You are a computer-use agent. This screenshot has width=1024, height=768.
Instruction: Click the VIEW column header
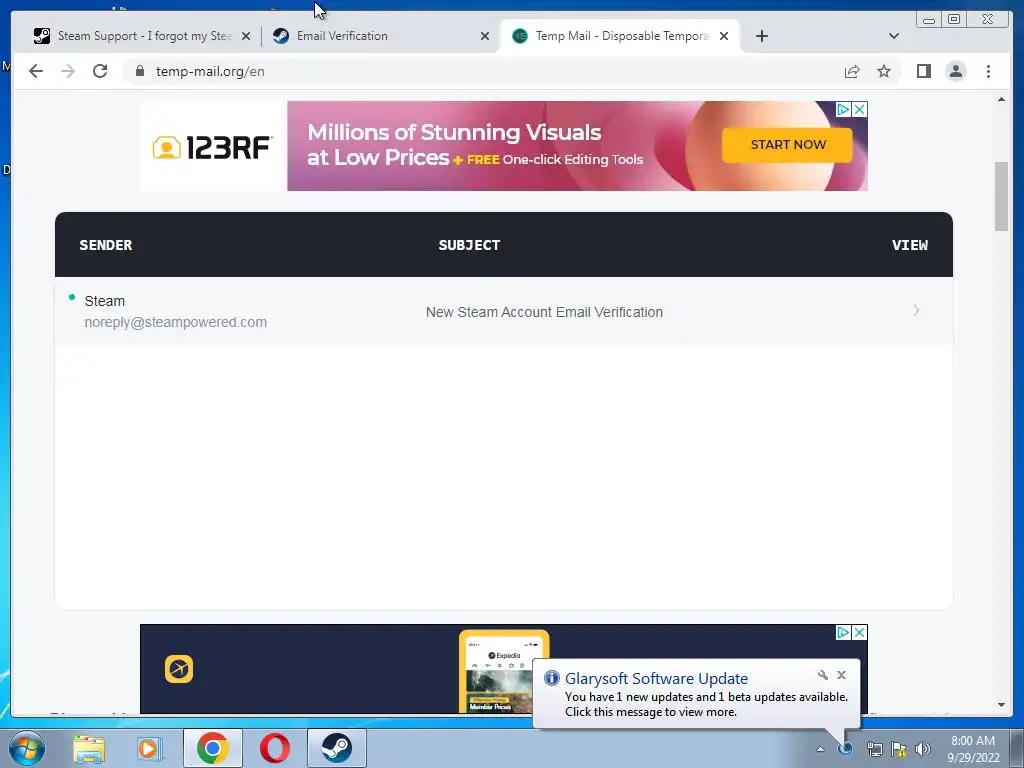pos(910,246)
